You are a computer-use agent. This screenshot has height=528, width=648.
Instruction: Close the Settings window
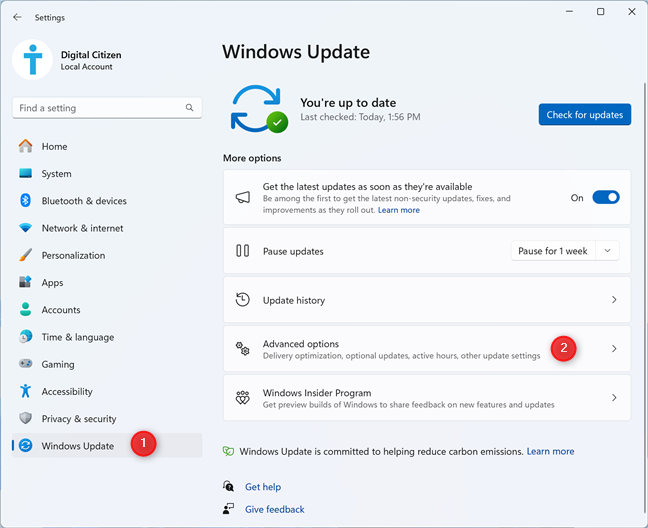(632, 12)
